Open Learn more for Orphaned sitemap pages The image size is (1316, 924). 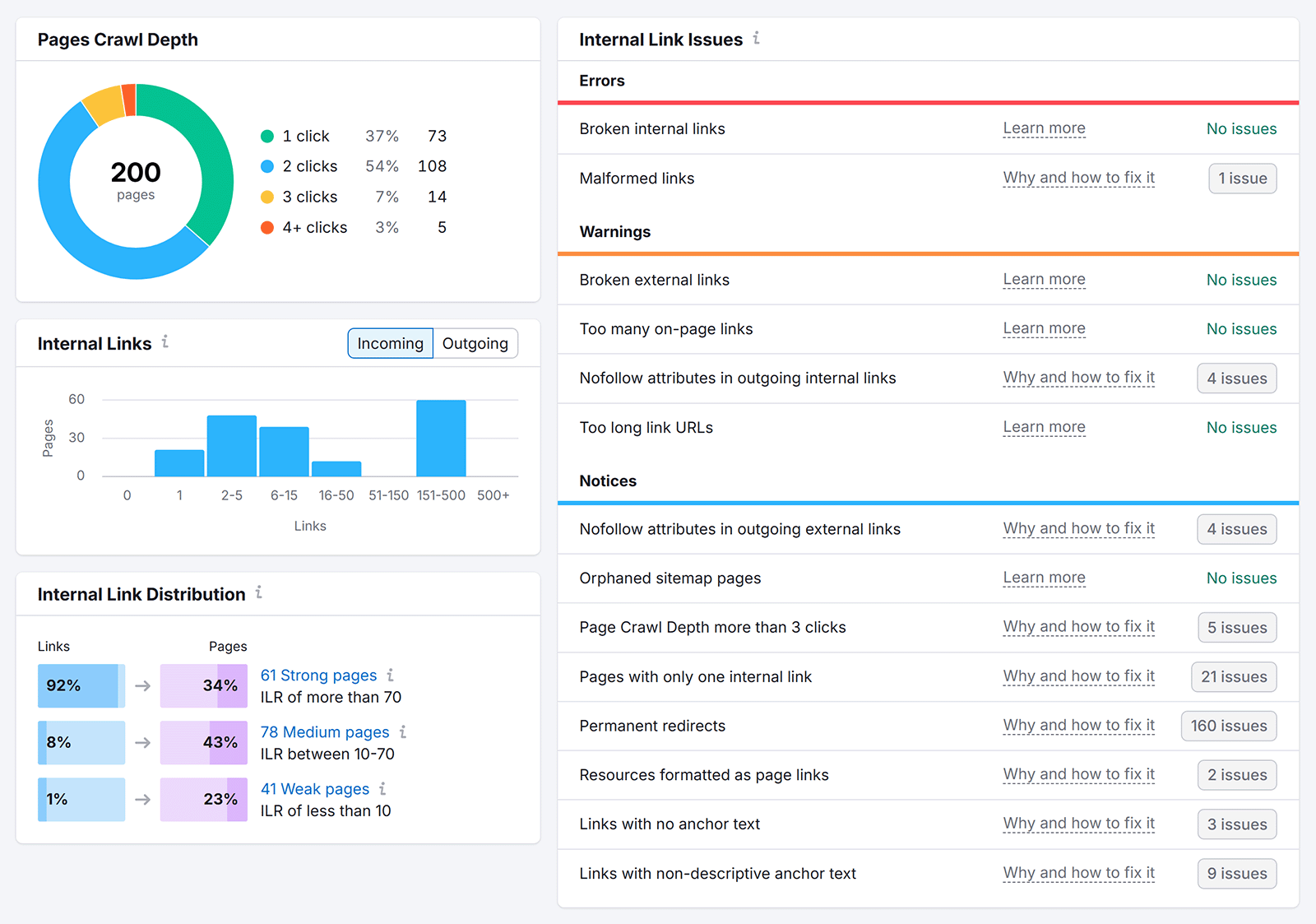click(x=1044, y=578)
